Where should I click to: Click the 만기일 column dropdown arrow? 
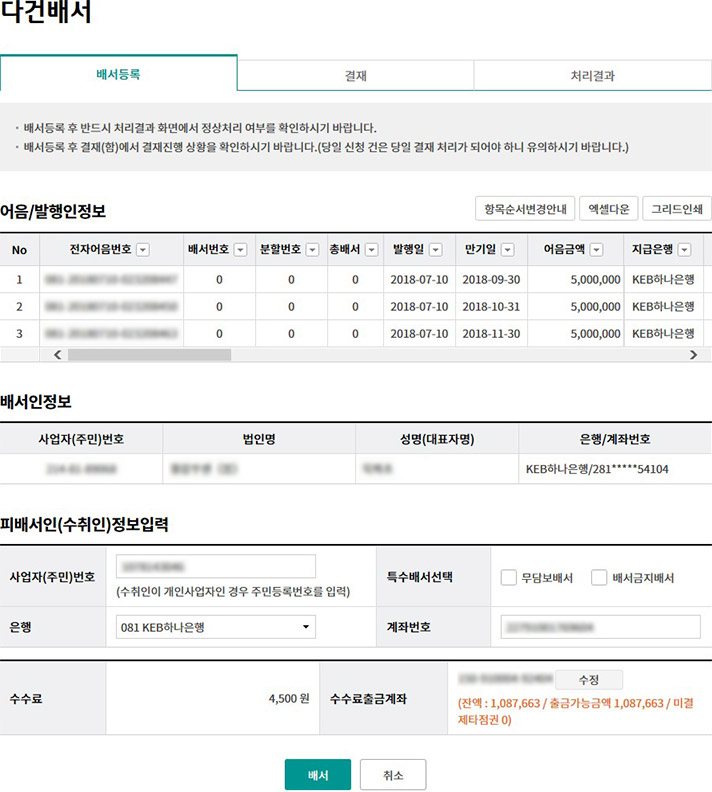[507, 250]
